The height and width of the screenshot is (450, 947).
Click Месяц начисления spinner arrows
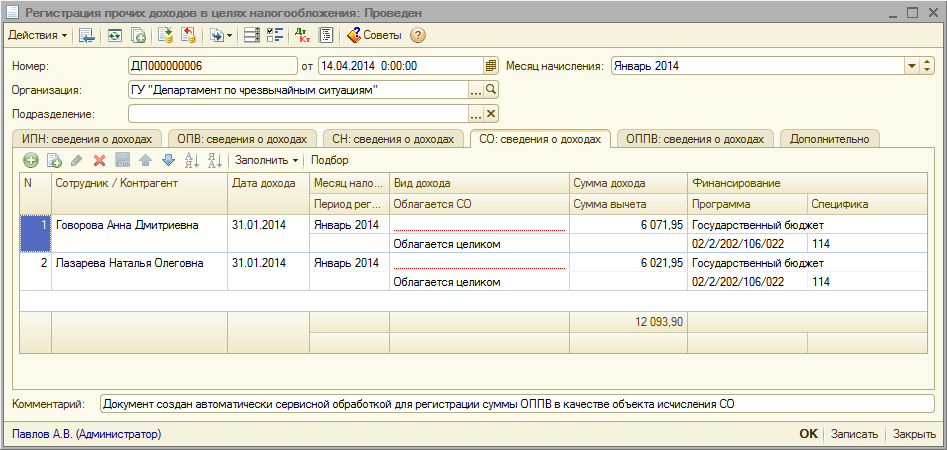pos(927,66)
